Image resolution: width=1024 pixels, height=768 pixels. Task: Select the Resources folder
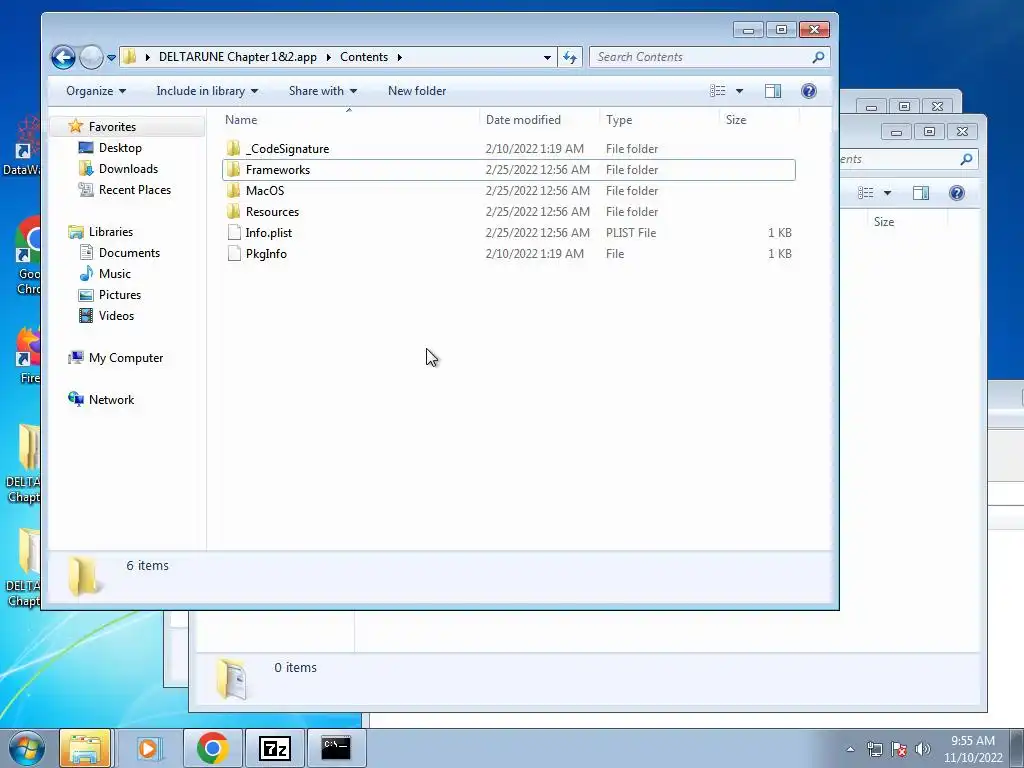509,212
